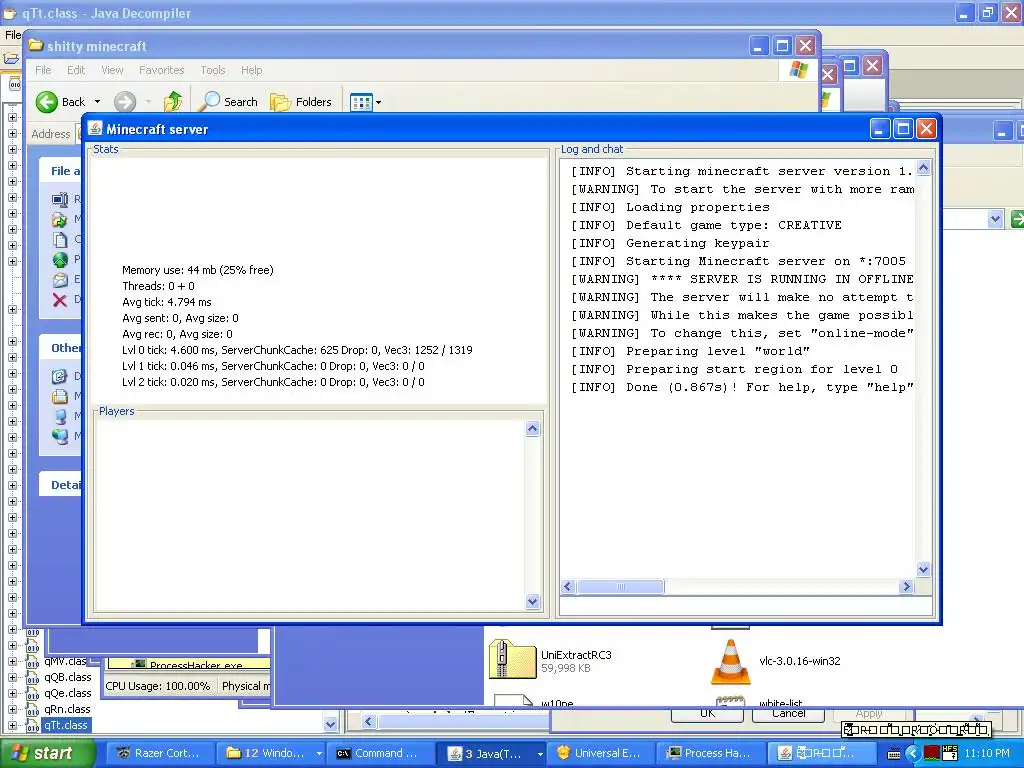Click the log horizontal scroll right arrow

click(906, 586)
